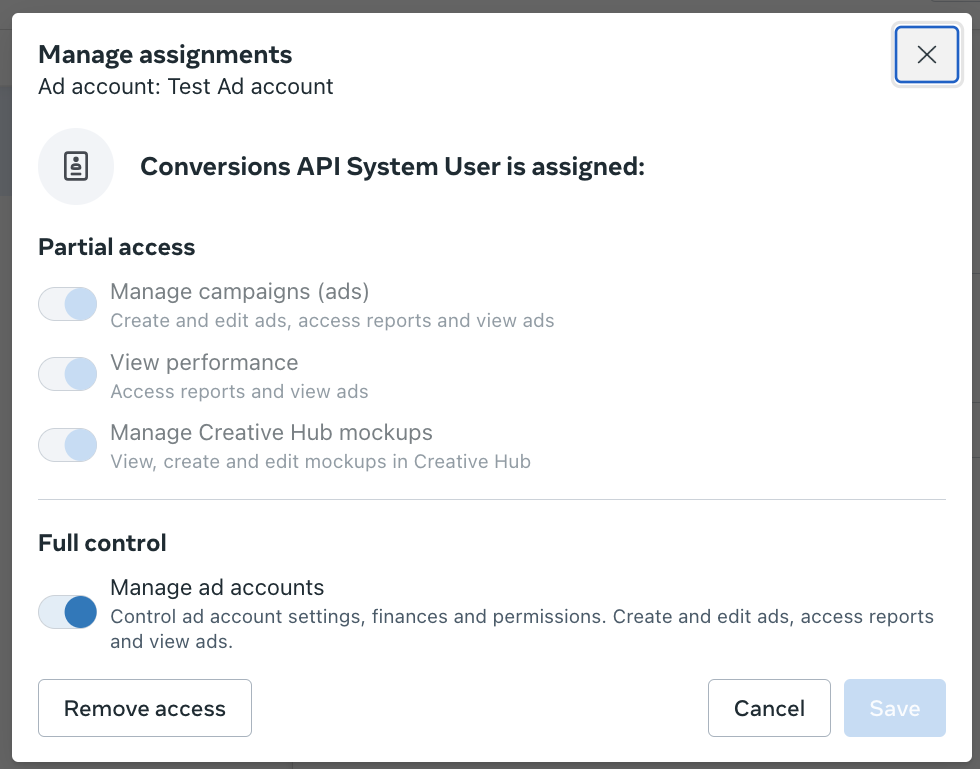980x769 pixels.
Task: Click the 'Manage ad accounts' label
Action: [217, 588]
